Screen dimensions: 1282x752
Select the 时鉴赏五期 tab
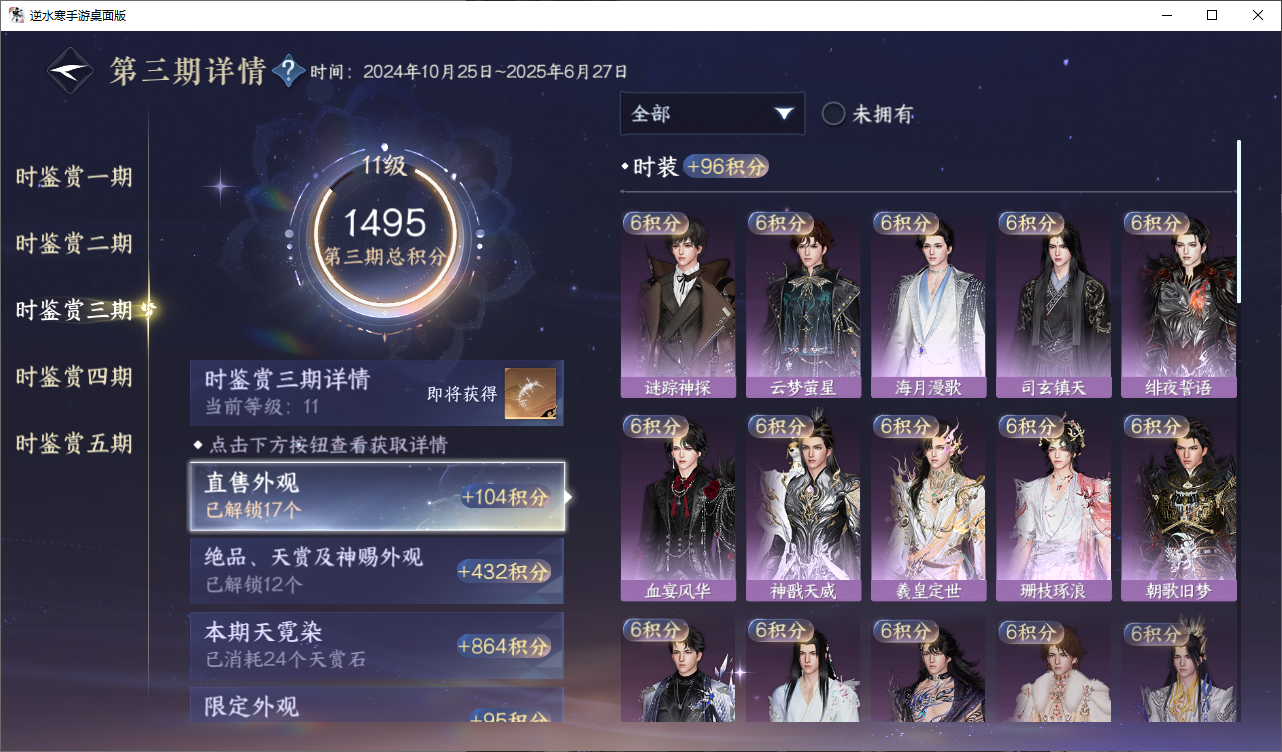point(74,444)
